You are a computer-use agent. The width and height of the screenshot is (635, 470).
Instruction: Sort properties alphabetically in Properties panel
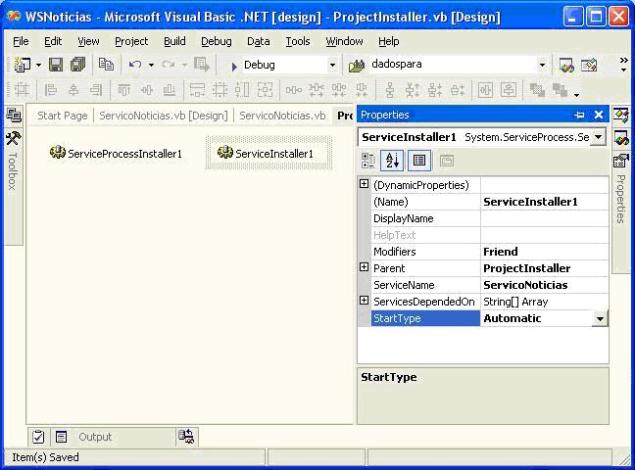pyautogui.click(x=395, y=160)
